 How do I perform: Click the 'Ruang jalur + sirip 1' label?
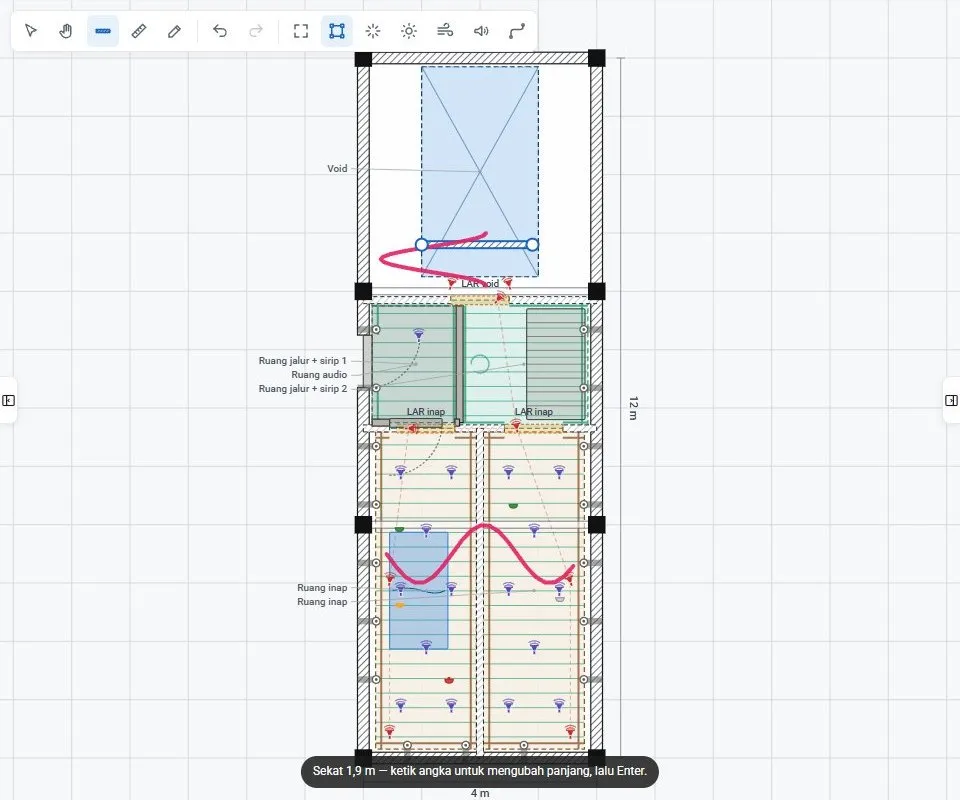pos(302,361)
